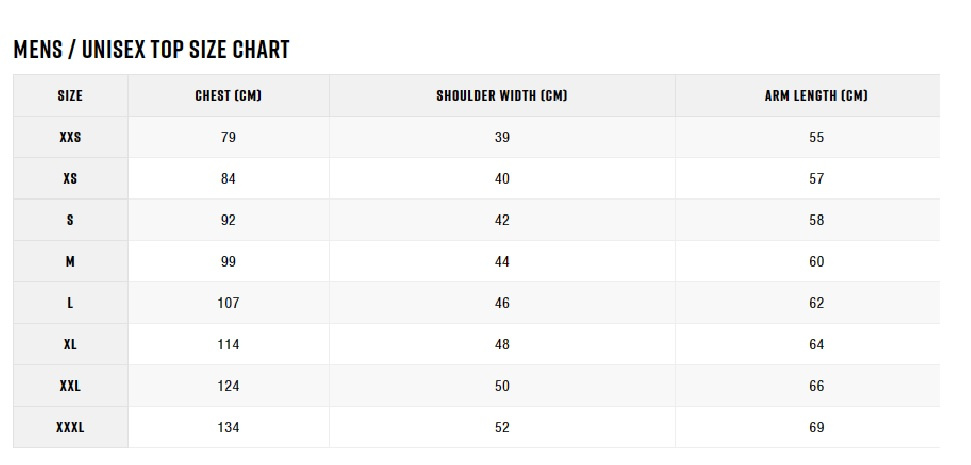971x465 pixels.
Task: Click arm length value 69 for XXXL
Action: pyautogui.click(x=816, y=427)
